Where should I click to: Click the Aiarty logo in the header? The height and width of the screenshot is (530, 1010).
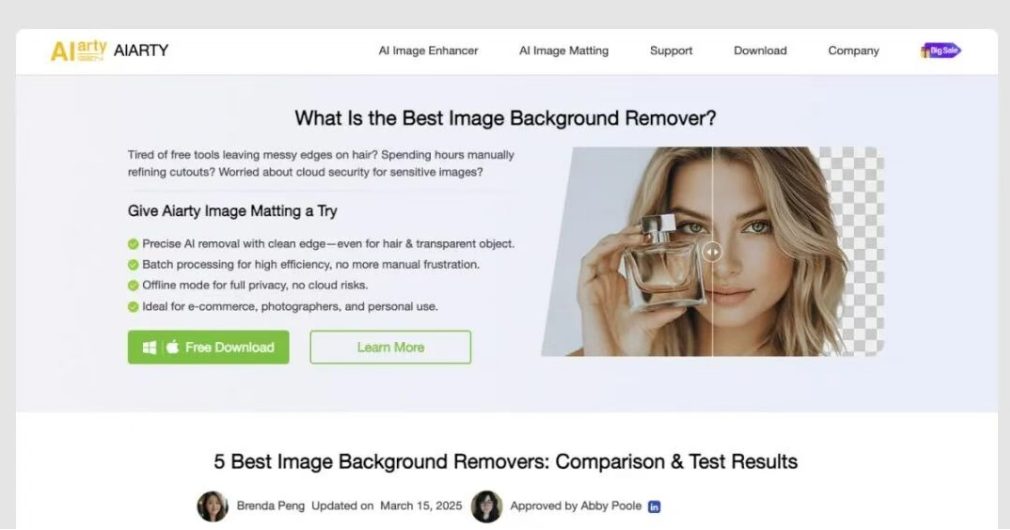click(x=79, y=51)
